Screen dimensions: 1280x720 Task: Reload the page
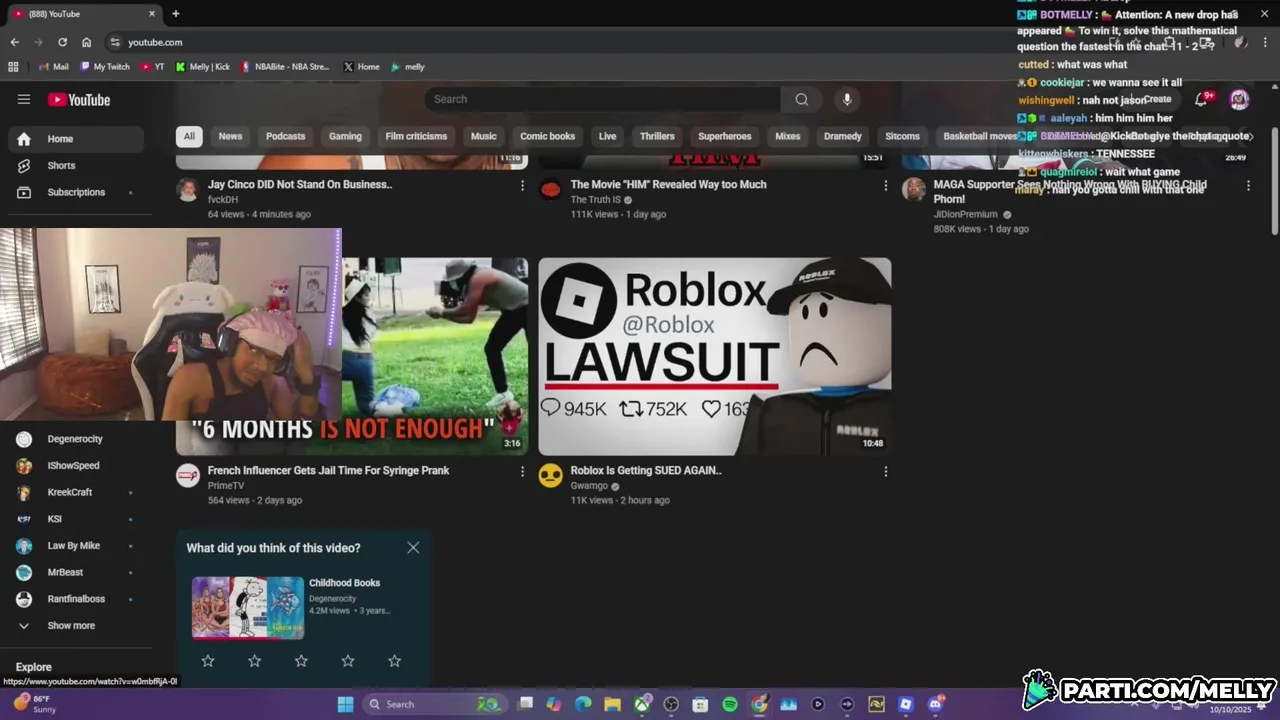(x=62, y=42)
